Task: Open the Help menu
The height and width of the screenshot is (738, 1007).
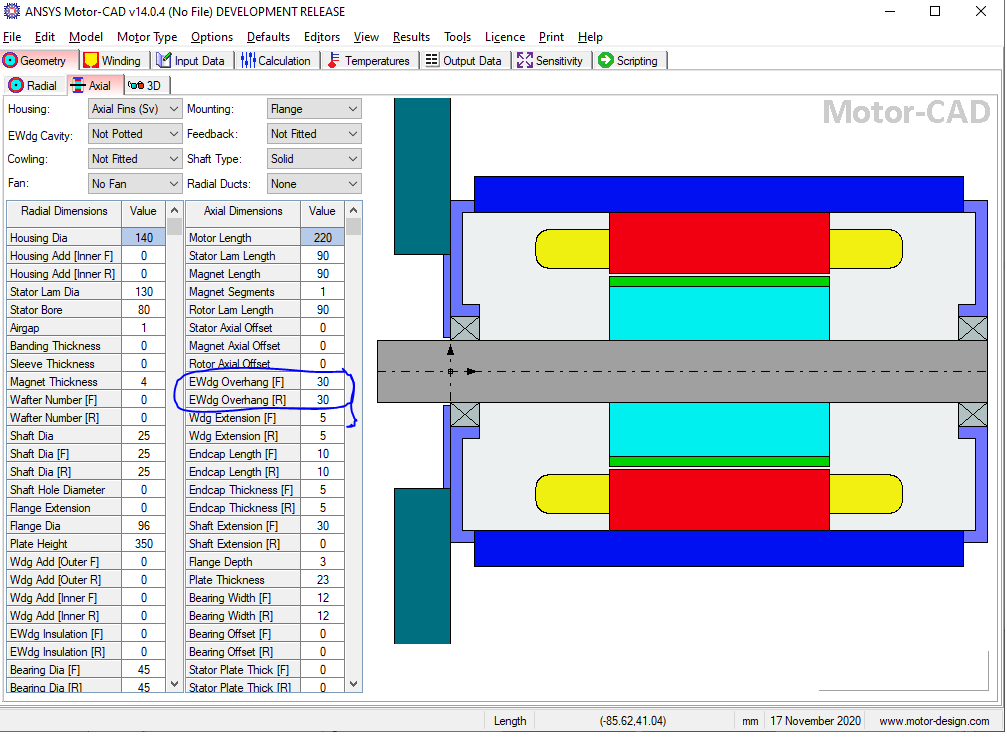Action: click(590, 37)
